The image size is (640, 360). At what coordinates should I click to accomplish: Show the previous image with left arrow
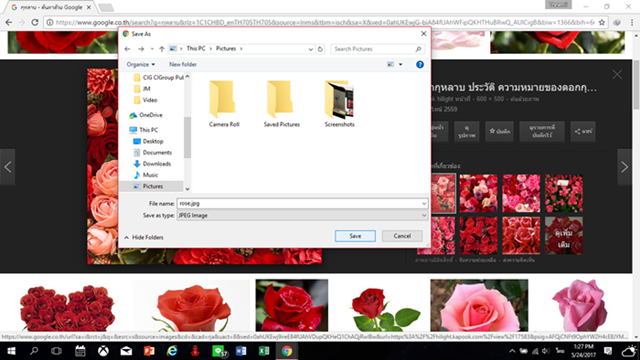8,167
